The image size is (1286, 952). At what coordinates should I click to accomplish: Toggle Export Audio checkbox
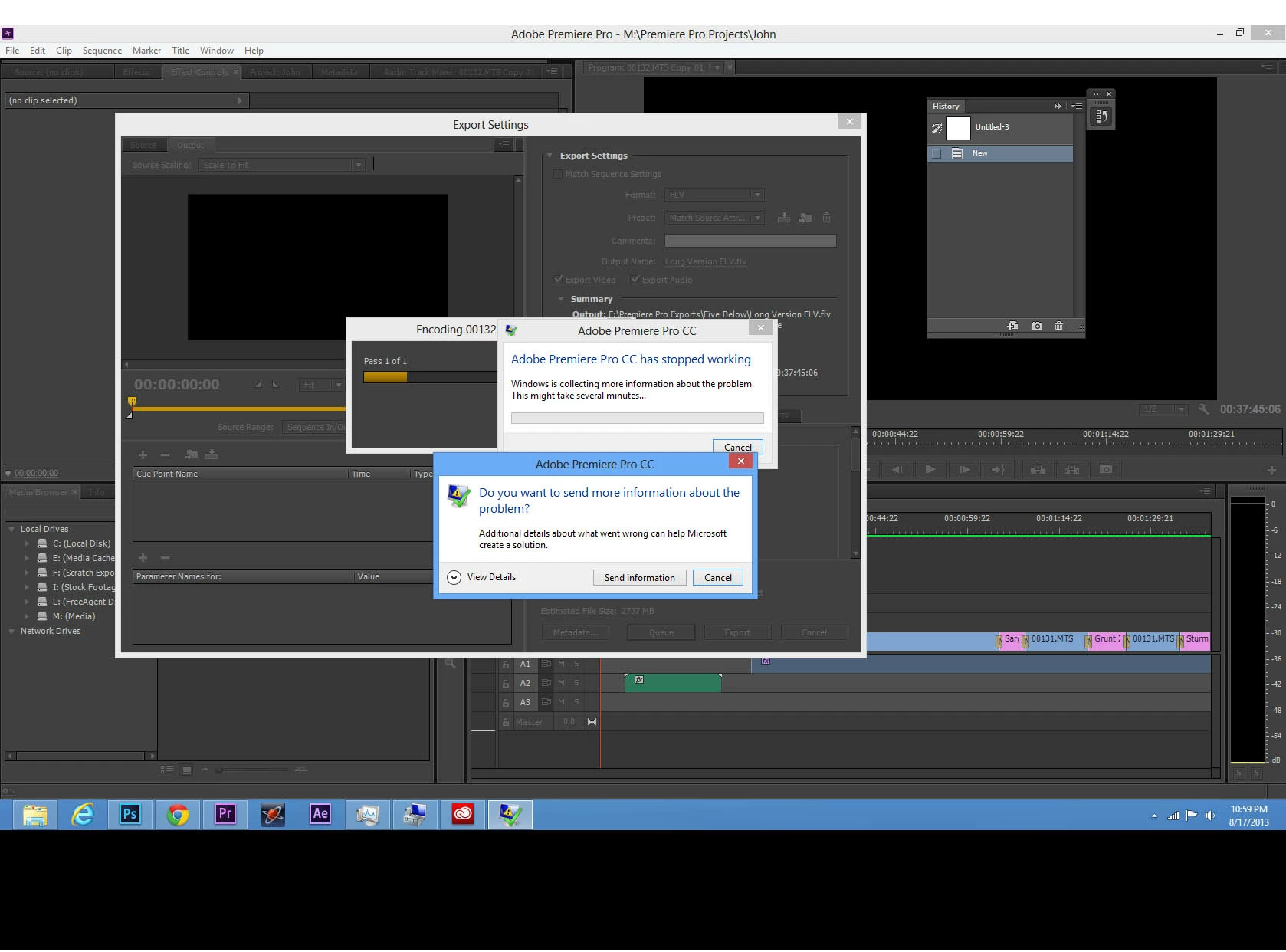pyautogui.click(x=635, y=280)
